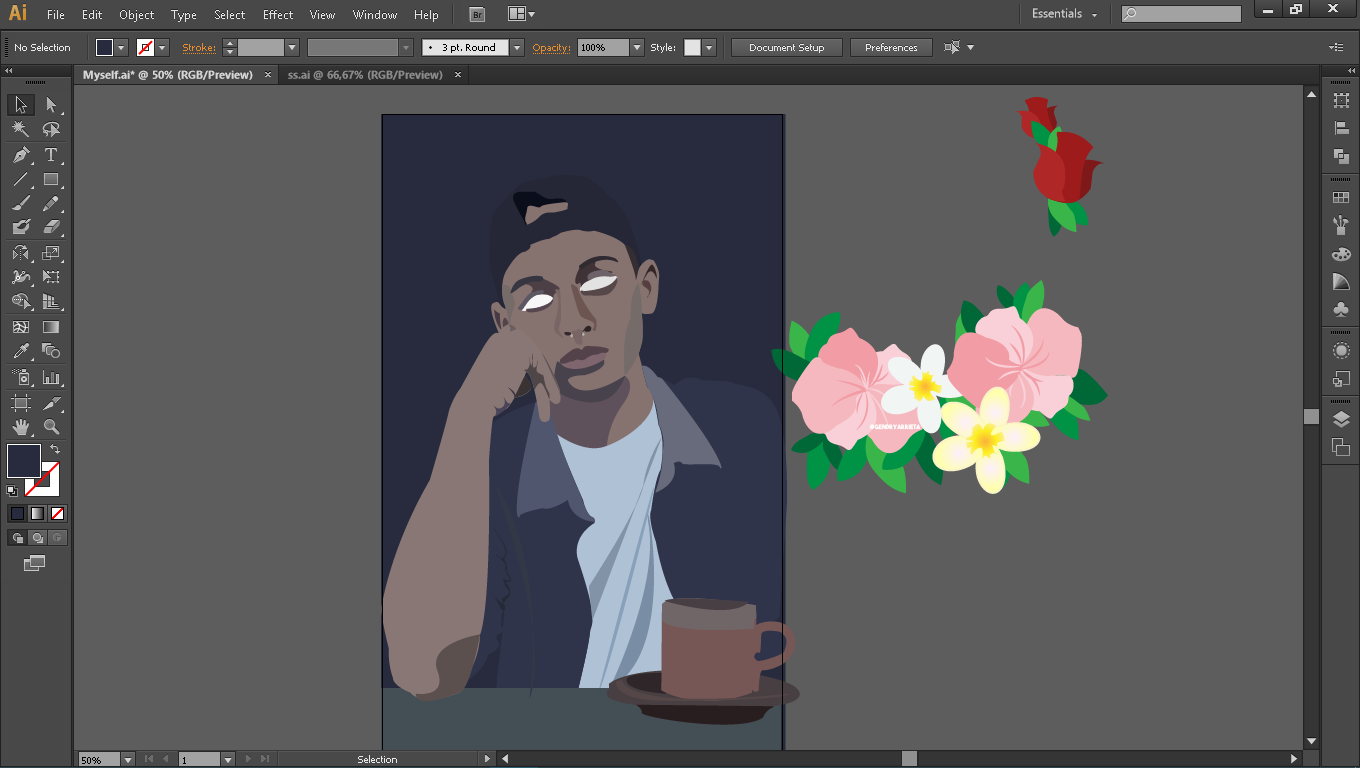Screen dimensions: 1360x768
Task: Select the Mesh tool
Action: coord(20,327)
